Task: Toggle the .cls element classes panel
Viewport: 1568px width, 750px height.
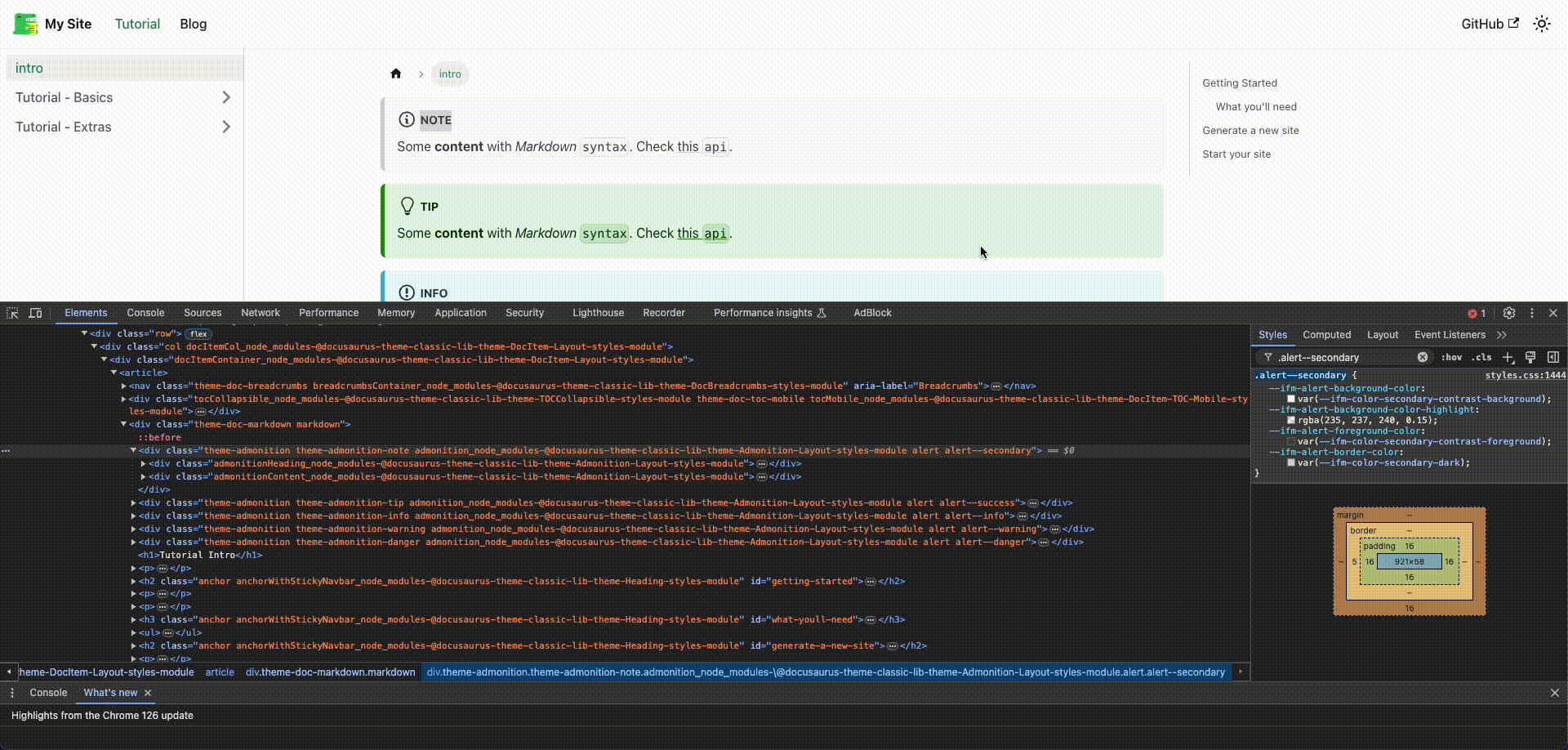Action: (x=1482, y=357)
